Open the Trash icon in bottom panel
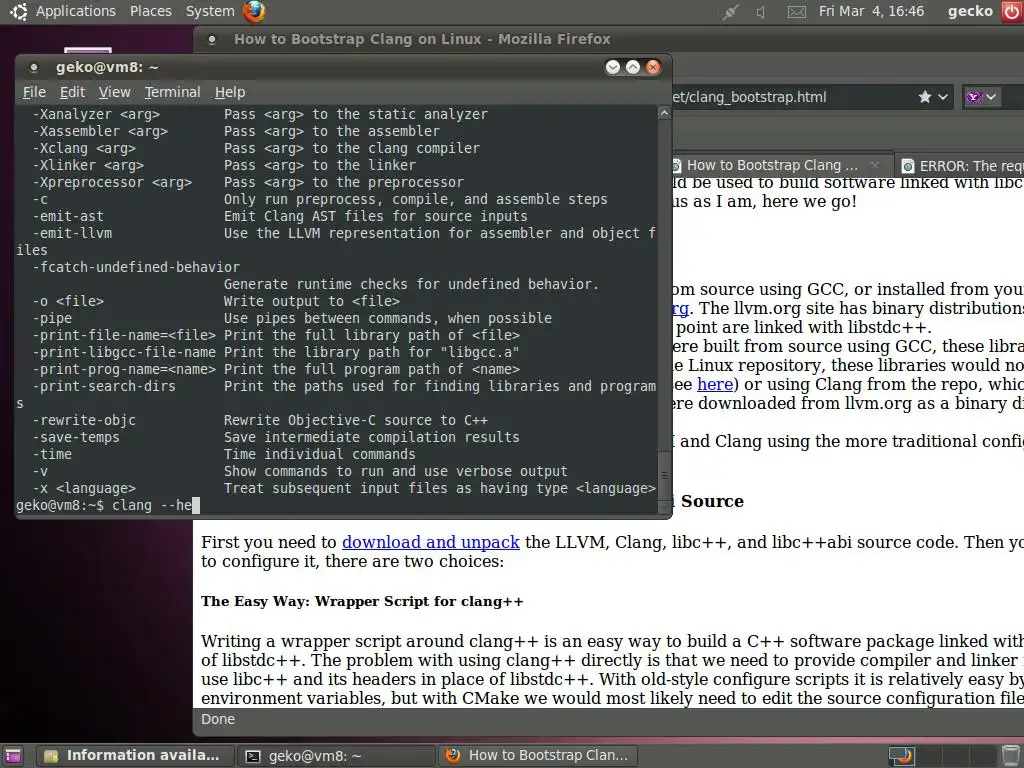This screenshot has height=768, width=1024. (x=1010, y=756)
